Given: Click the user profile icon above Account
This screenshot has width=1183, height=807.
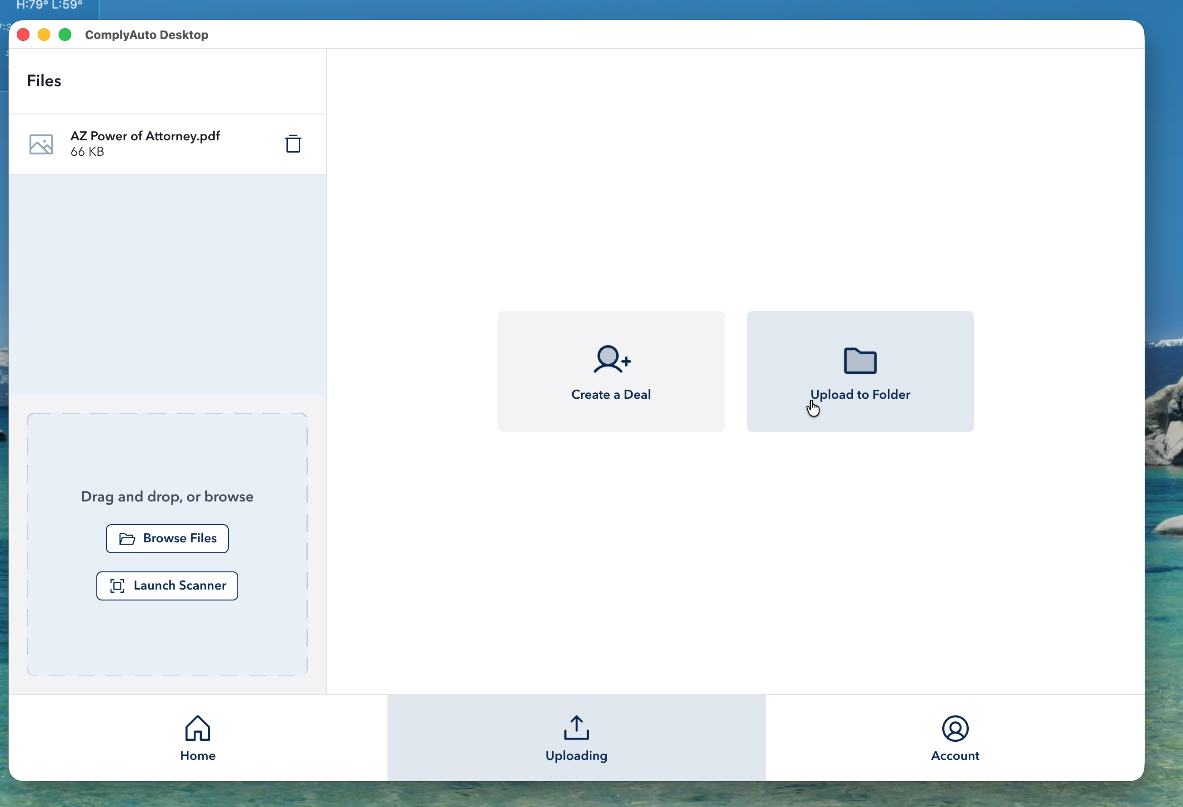Looking at the screenshot, I should (x=955, y=728).
